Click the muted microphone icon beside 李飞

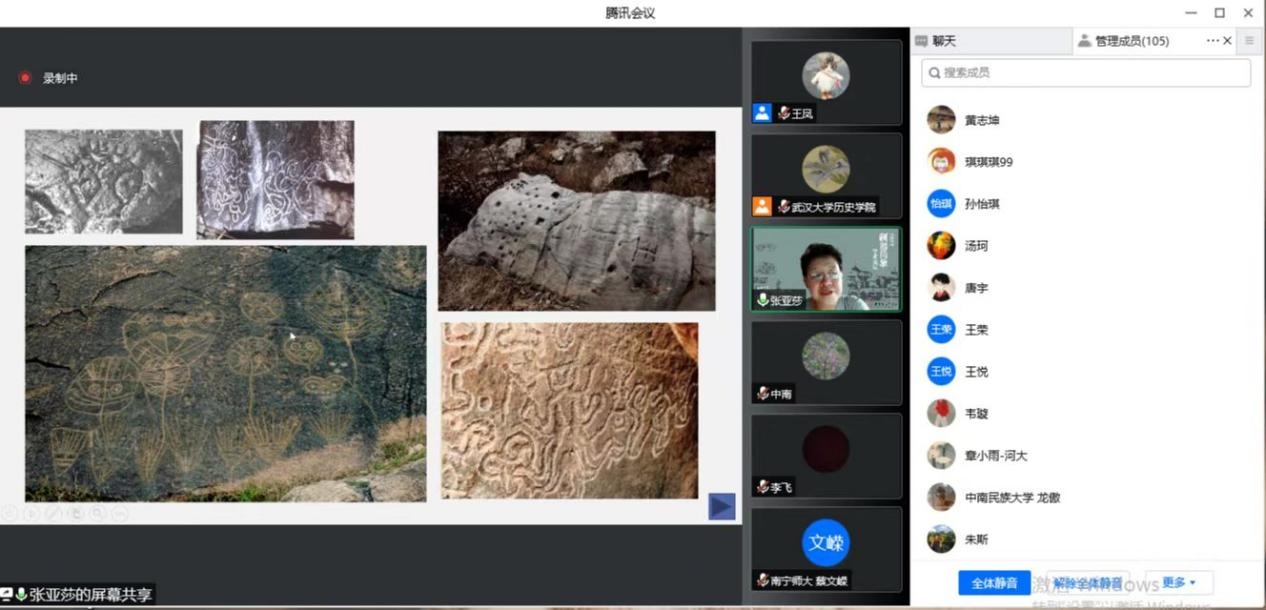[x=762, y=487]
